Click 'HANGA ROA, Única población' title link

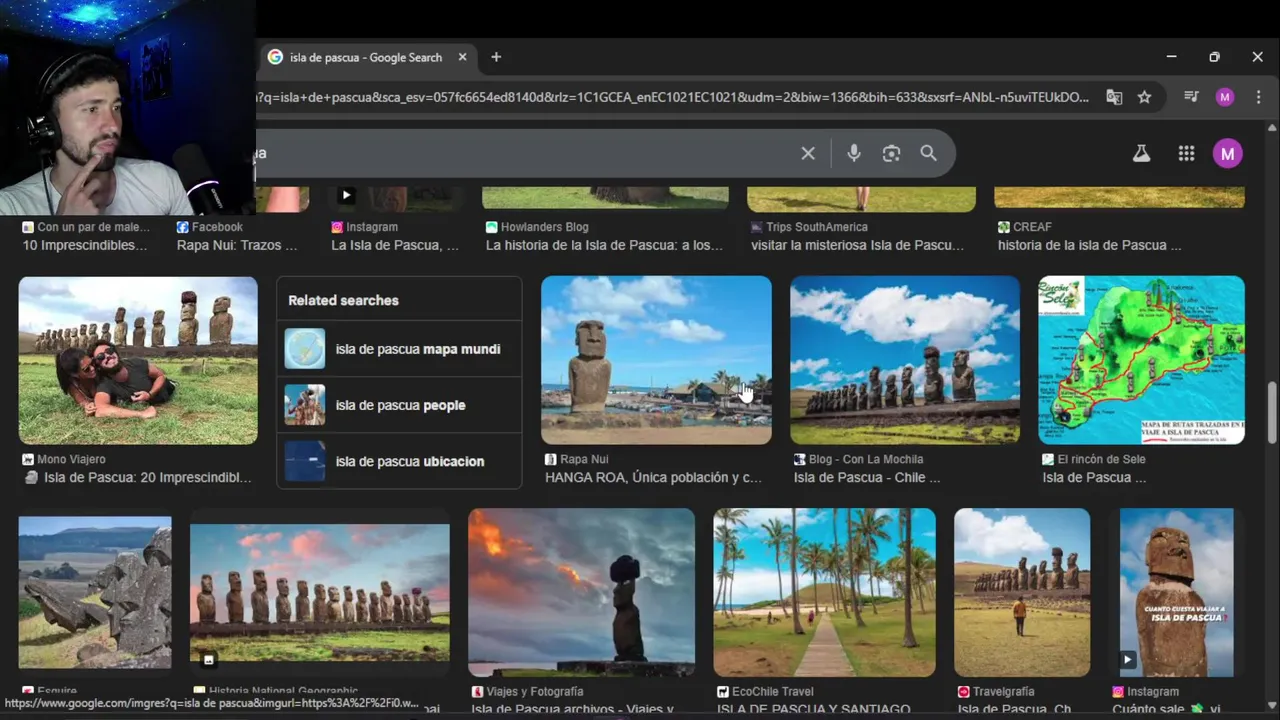click(653, 477)
